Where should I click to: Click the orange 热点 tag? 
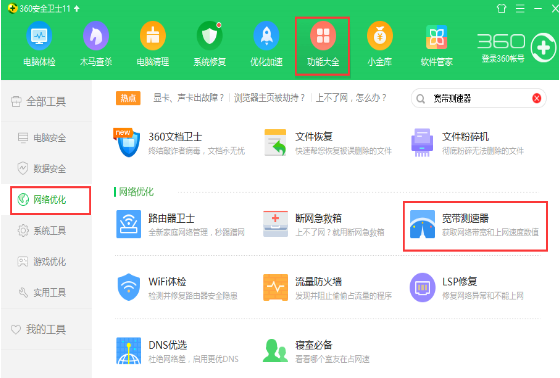(128, 98)
